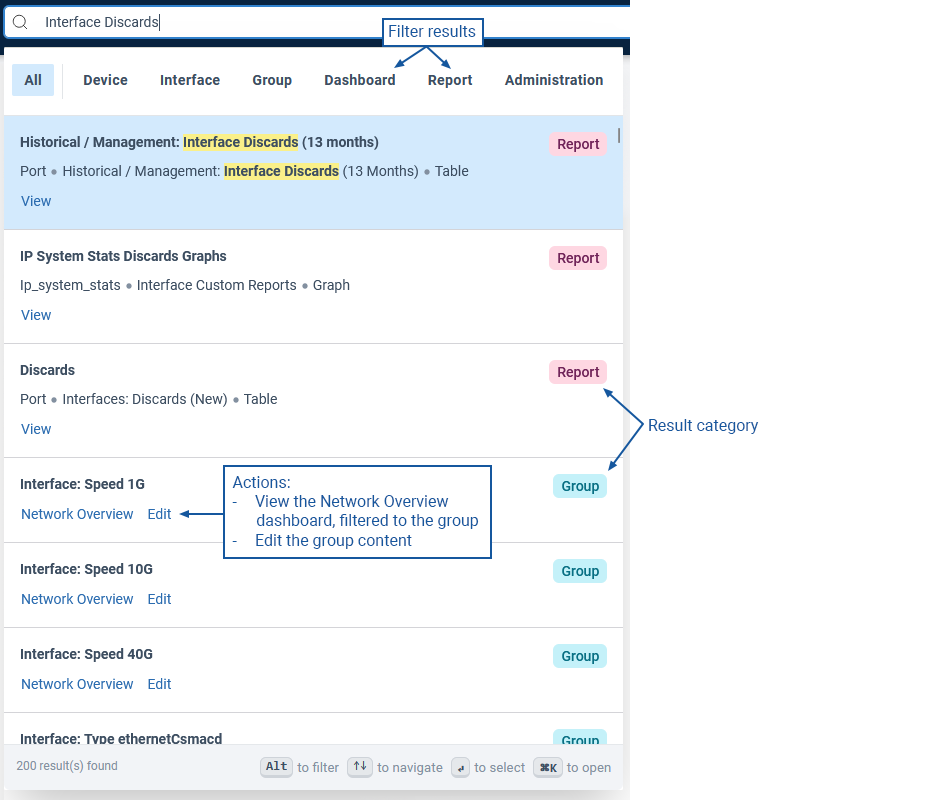View IP System Stats Discards Graphs
This screenshot has width=930, height=800.
36,315
